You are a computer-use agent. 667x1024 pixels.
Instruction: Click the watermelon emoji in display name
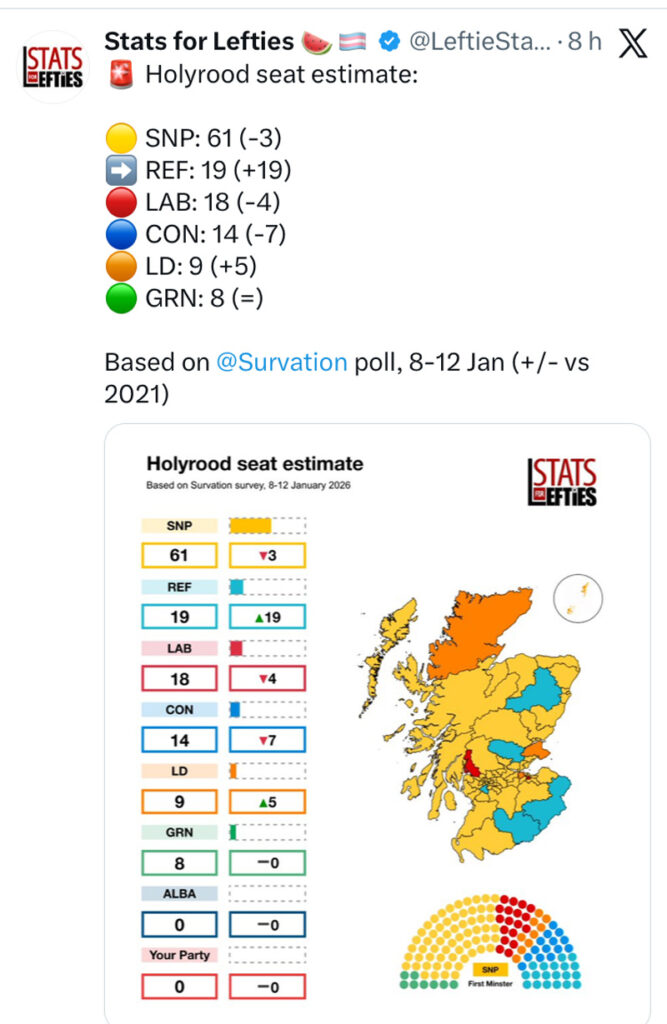[316, 42]
